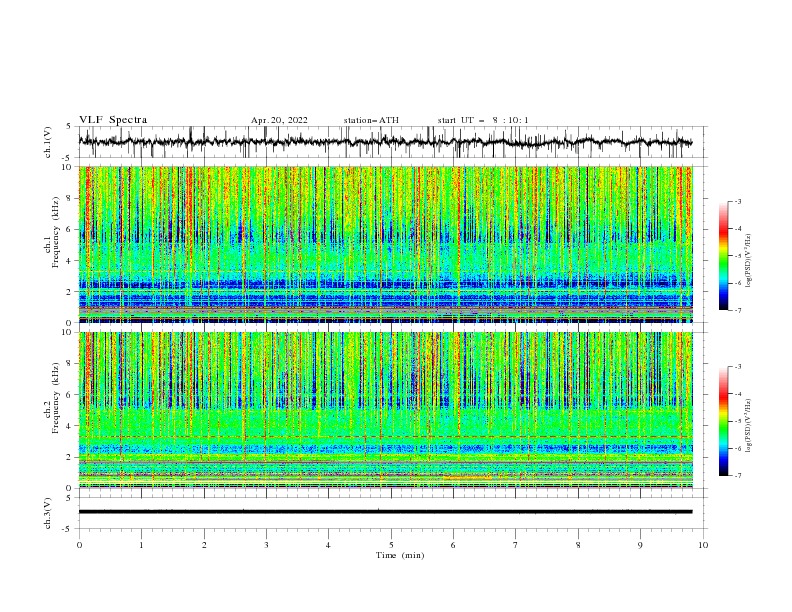Click the ch.1 spectrogram color bar
792x612 pixels.
(723, 256)
